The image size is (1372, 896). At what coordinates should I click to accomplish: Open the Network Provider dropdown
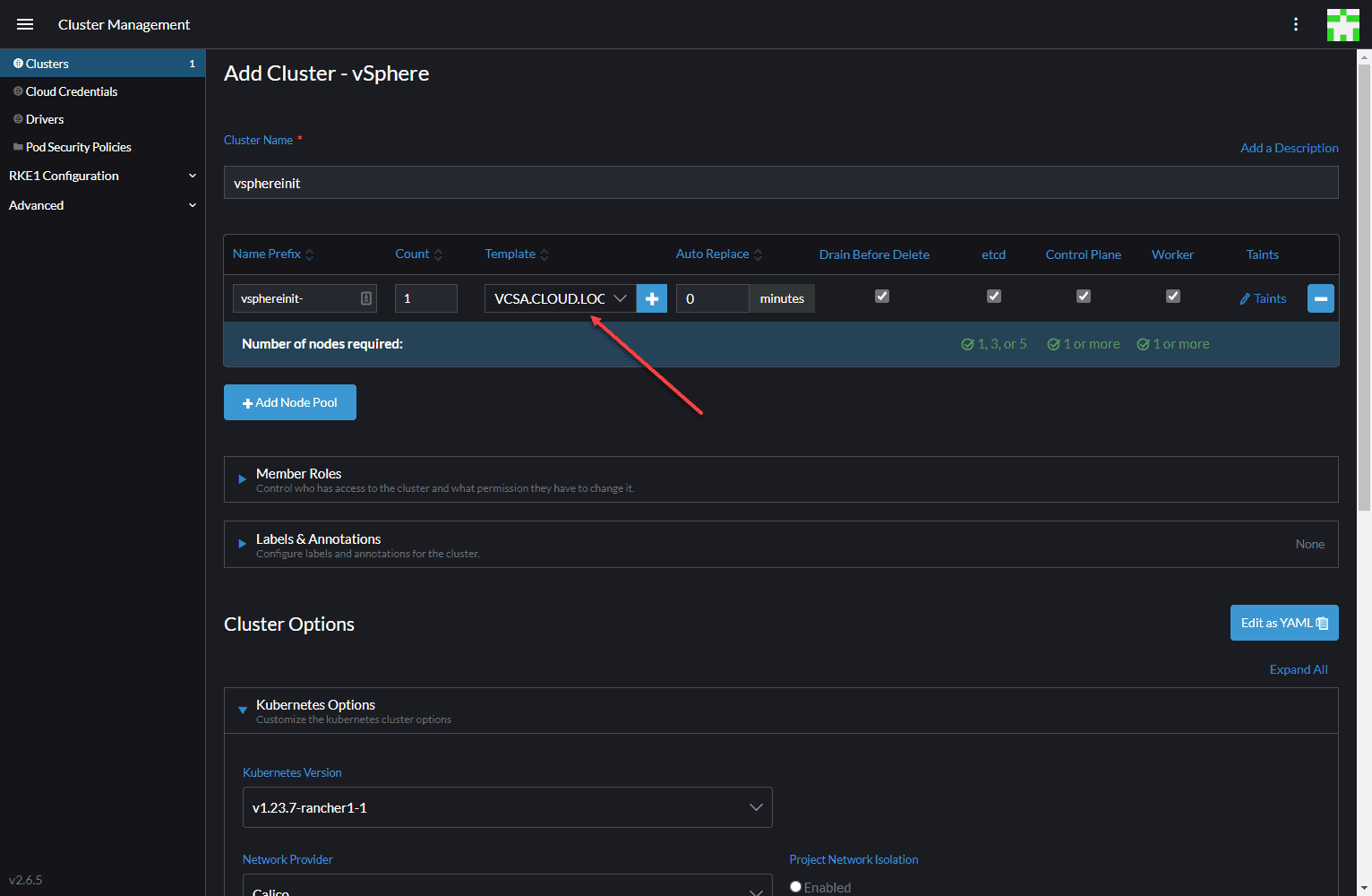(x=507, y=887)
